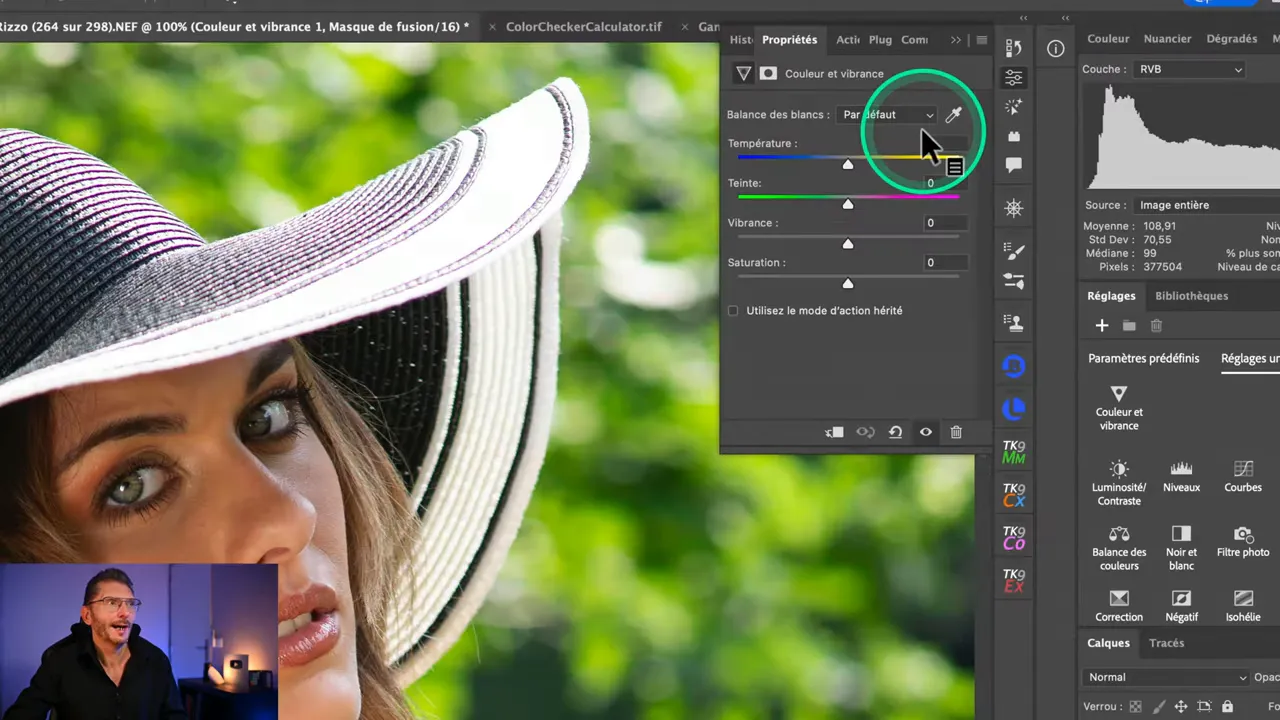Pick the white balance eyedropper tool

(x=953, y=115)
